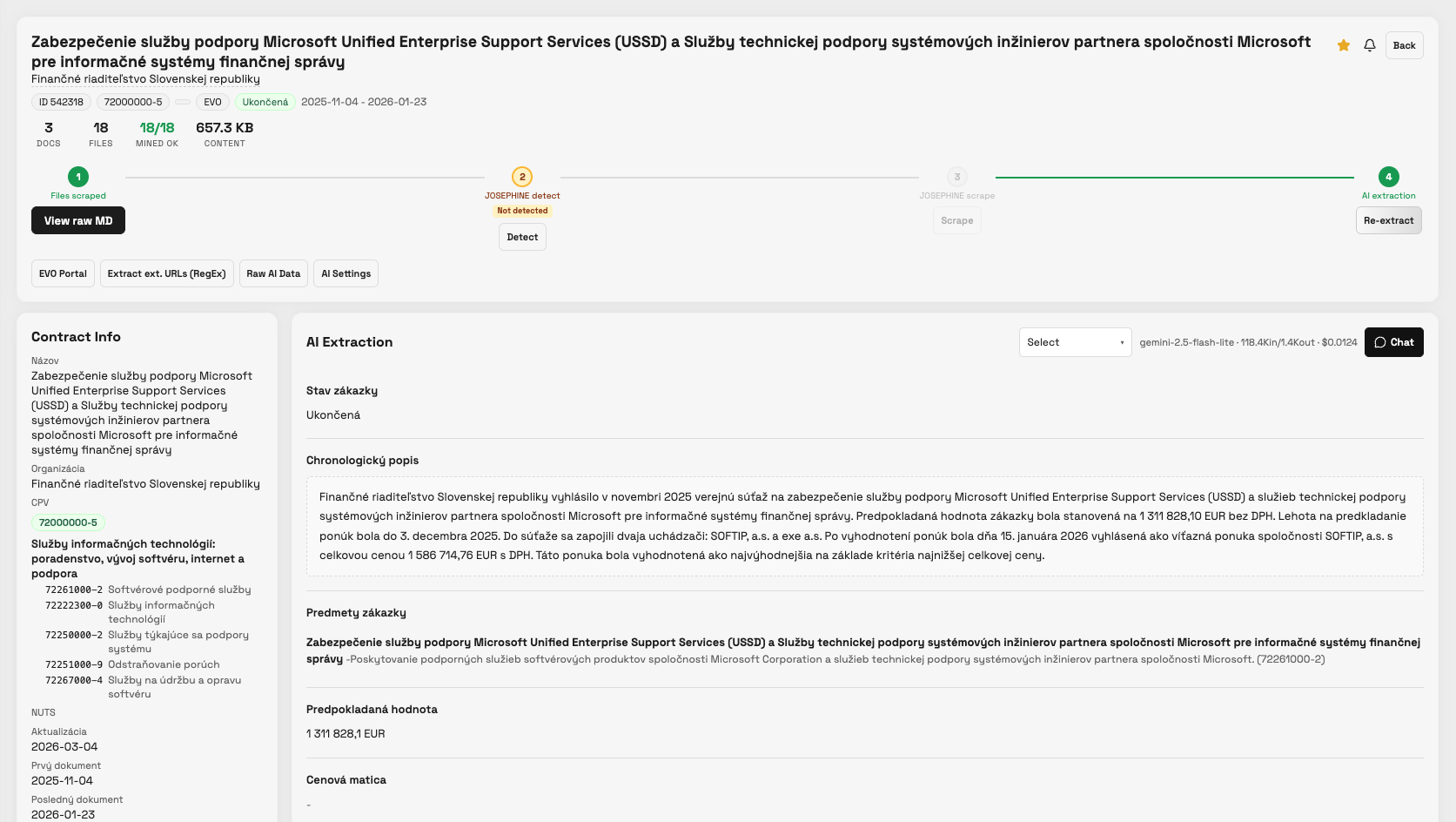This screenshot has height=822, width=1456.
Task: Click the AI extraction step indicator
Action: point(1388,176)
